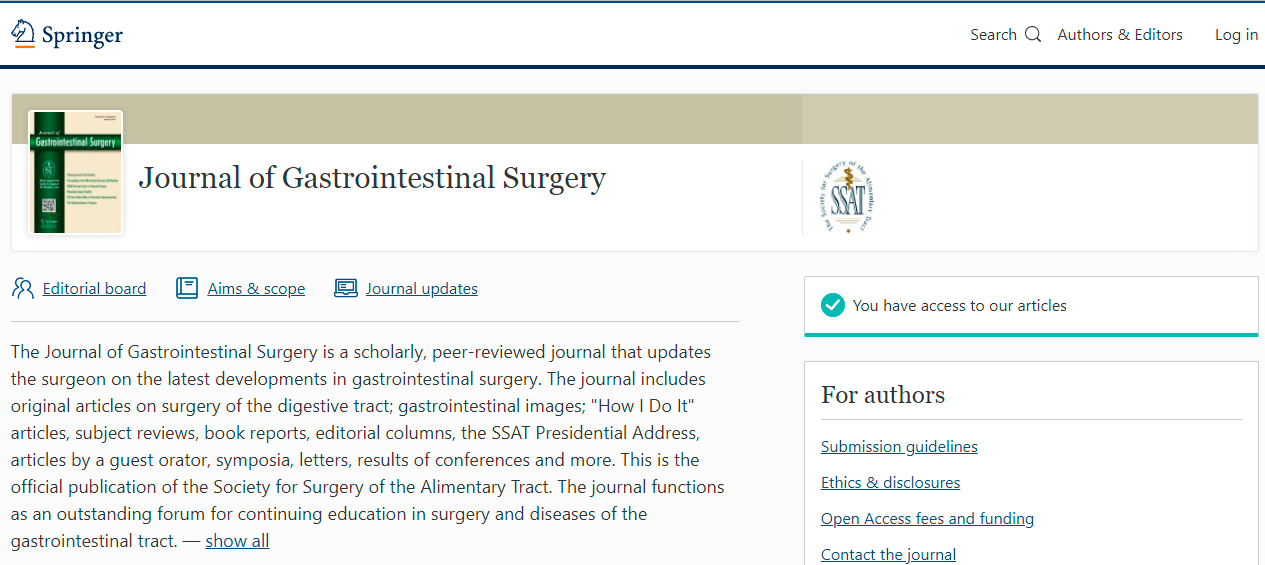This screenshot has height=565, width=1265.
Task: Open the Search menu item
Action: [x=993, y=35]
